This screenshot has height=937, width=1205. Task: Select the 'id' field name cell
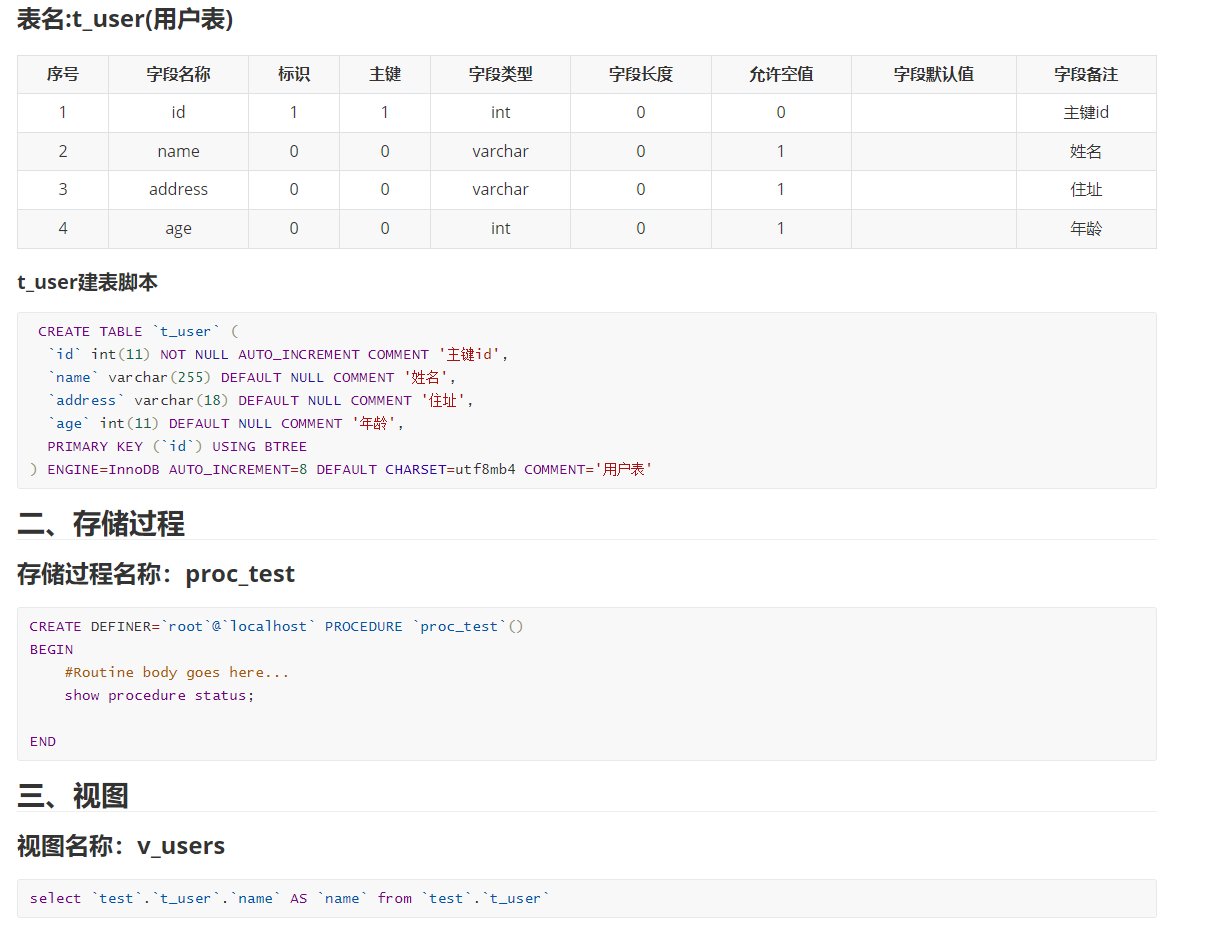tap(178, 113)
